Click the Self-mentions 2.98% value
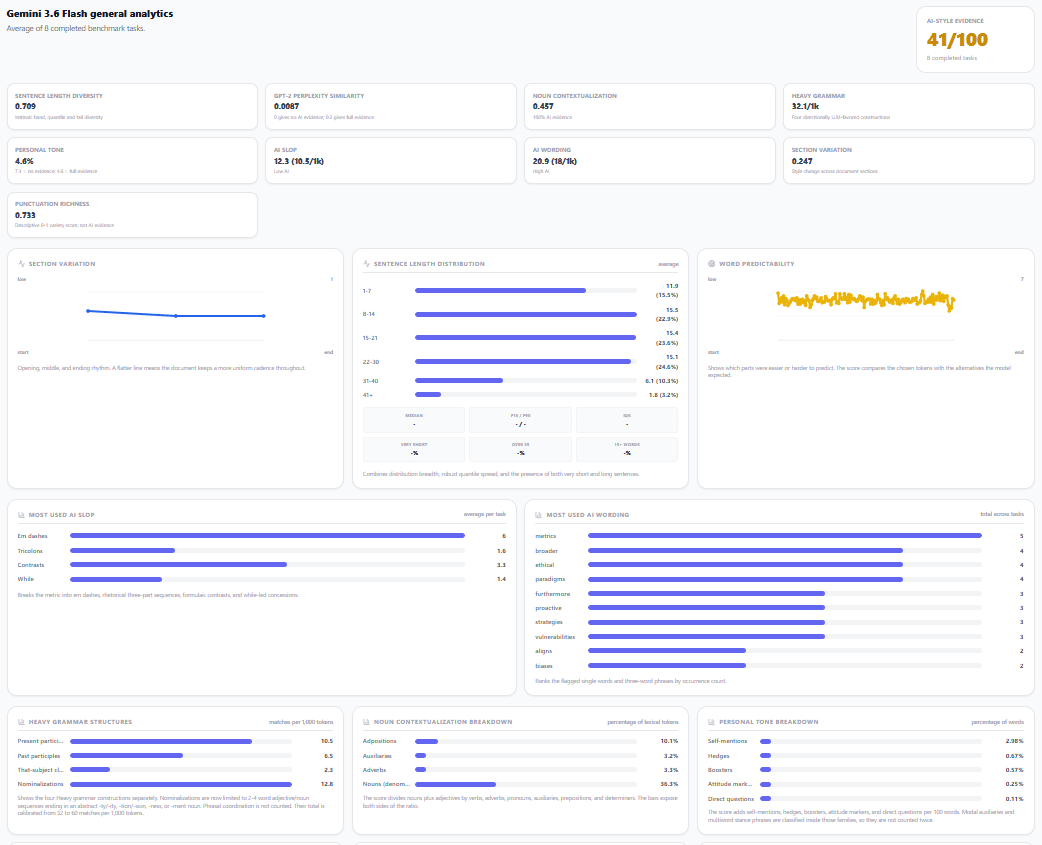The width and height of the screenshot is (1042, 845). [1015, 741]
